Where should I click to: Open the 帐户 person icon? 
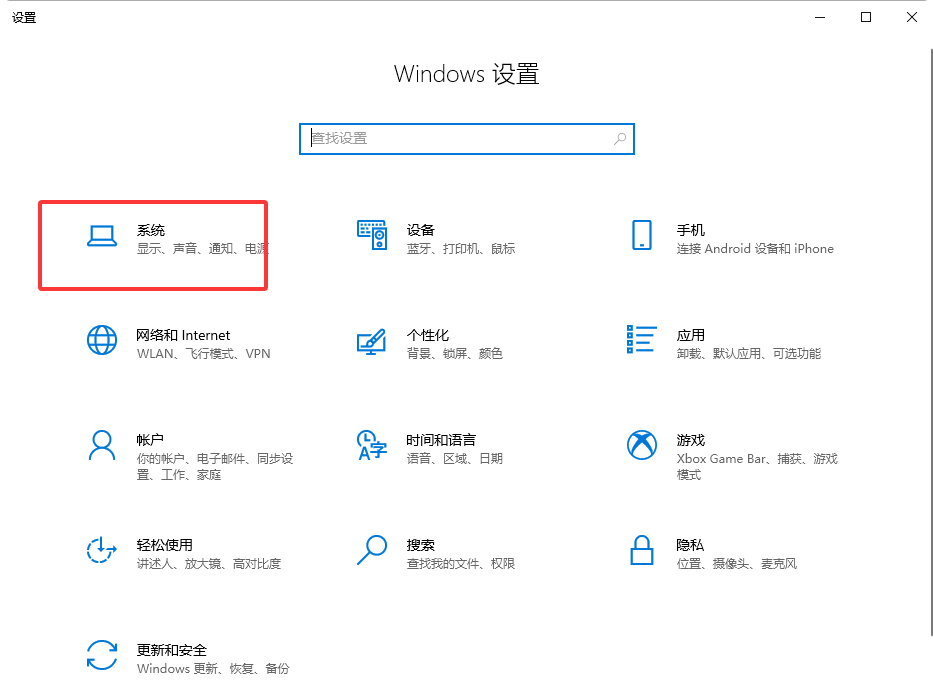coord(102,446)
